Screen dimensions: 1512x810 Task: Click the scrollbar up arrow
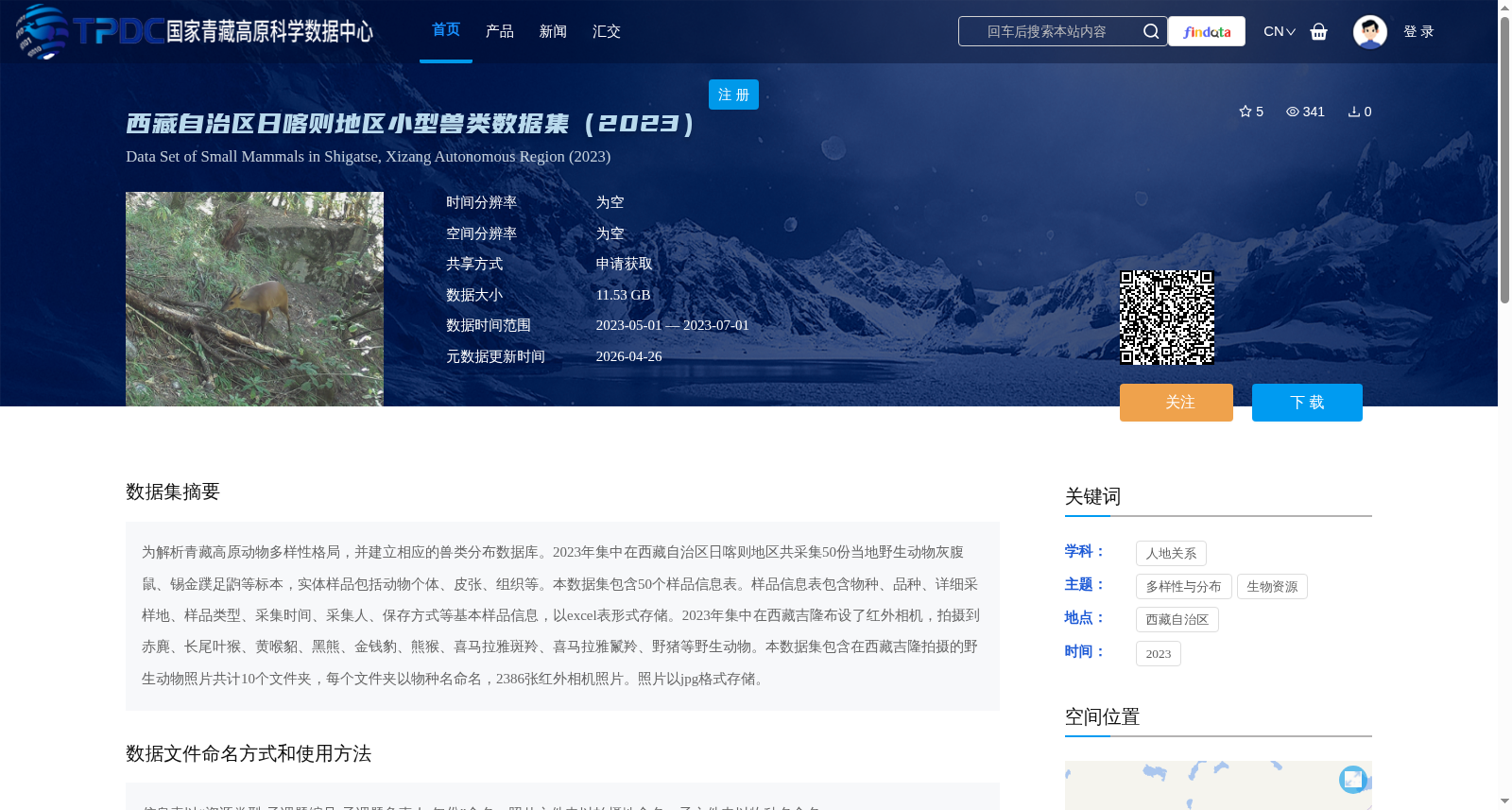tap(1504, 8)
